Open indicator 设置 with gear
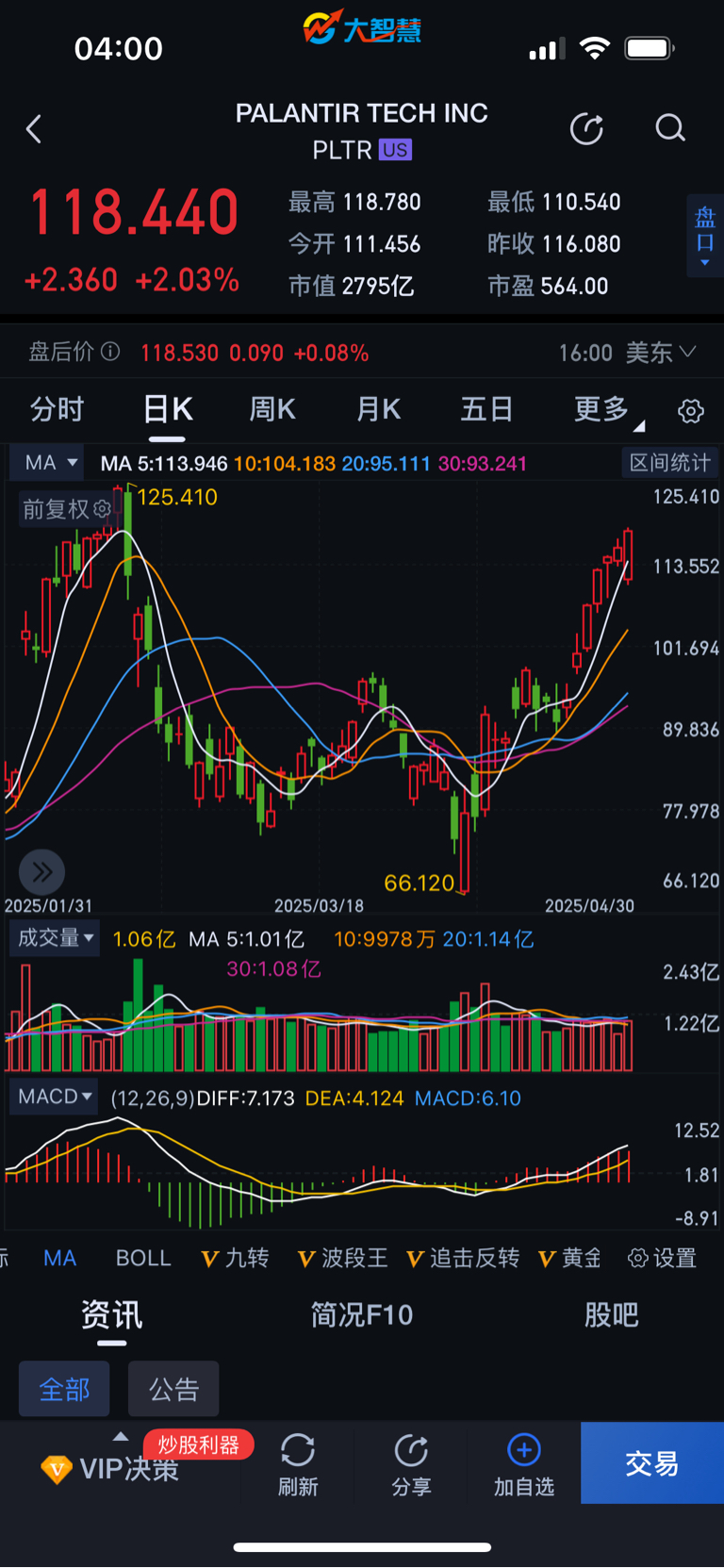724x1568 pixels. pos(662,1258)
